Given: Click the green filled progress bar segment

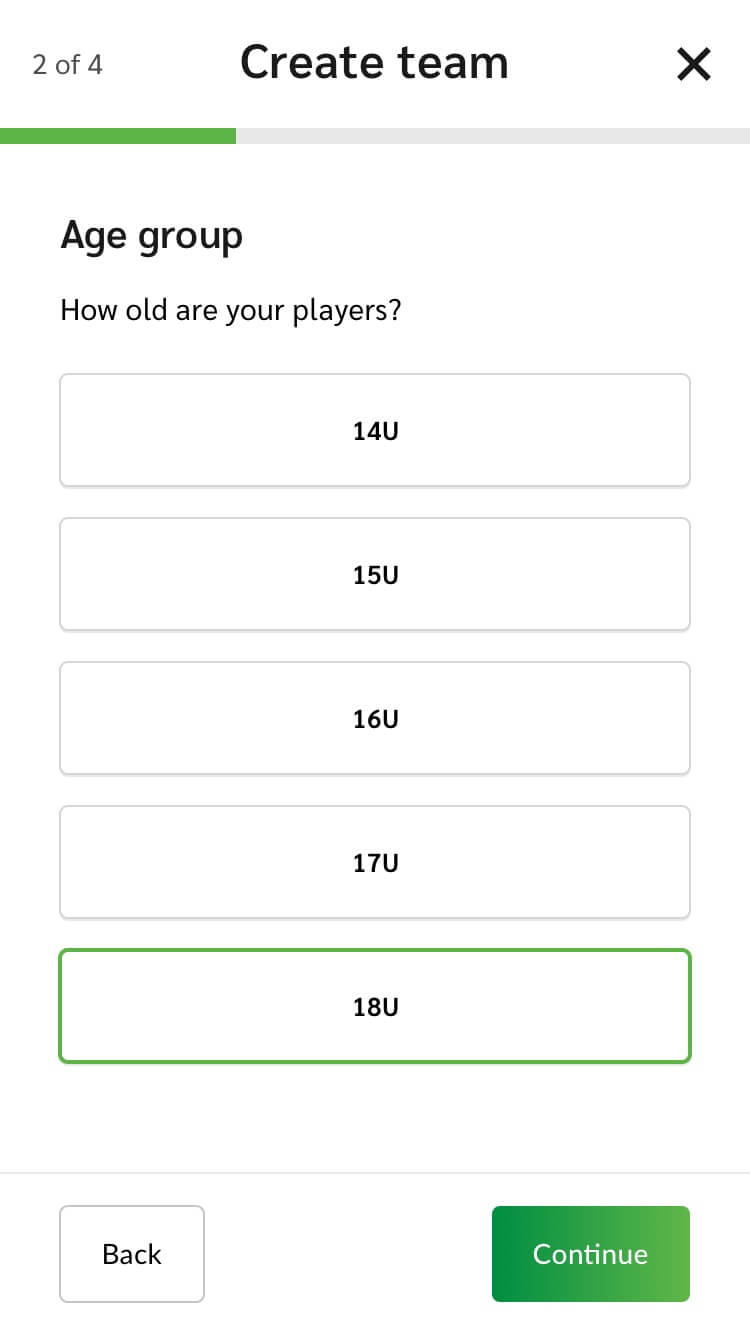Looking at the screenshot, I should (118, 136).
